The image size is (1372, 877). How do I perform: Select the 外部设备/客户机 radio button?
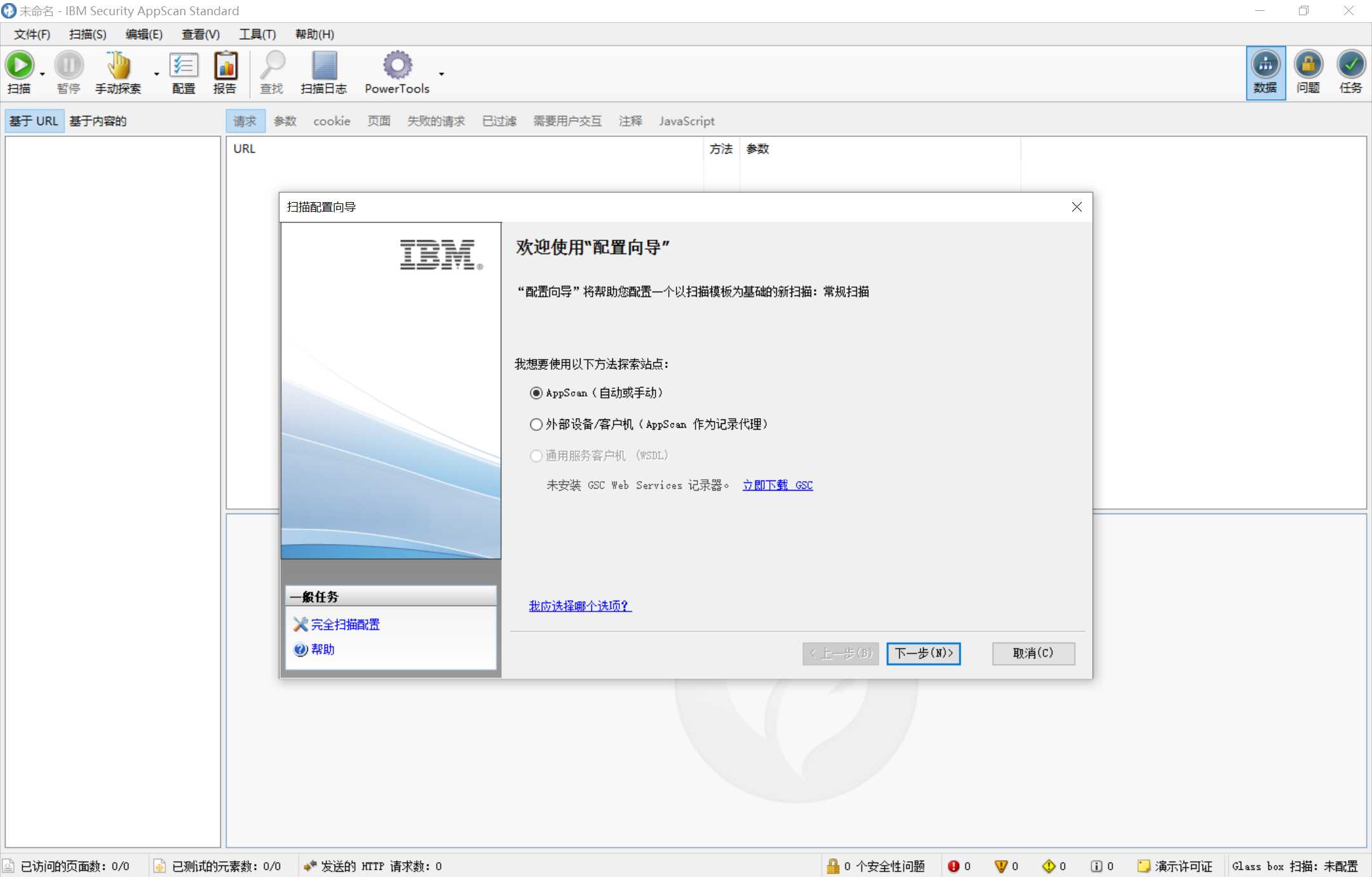[x=536, y=425]
